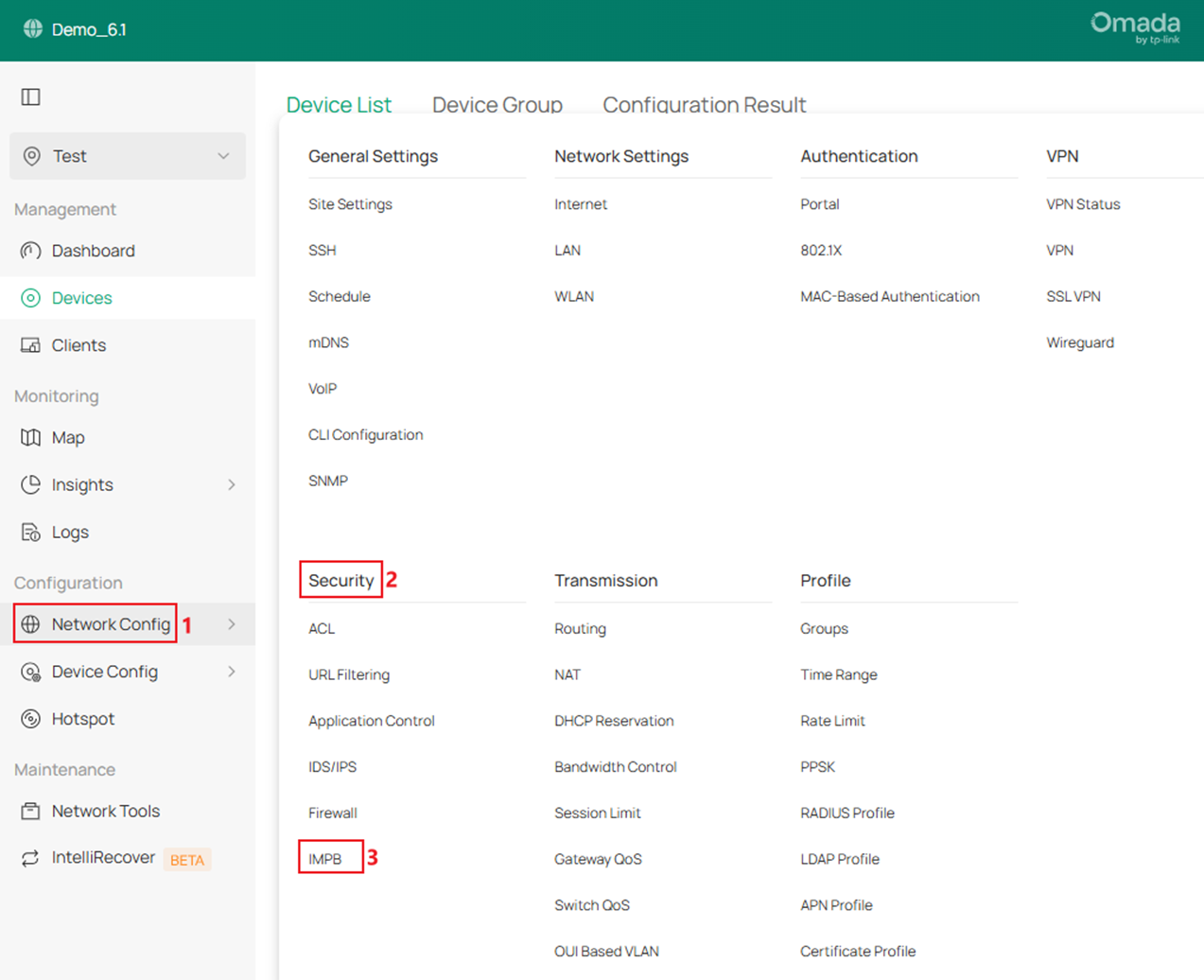Switch to the Device Group tab

tap(497, 105)
